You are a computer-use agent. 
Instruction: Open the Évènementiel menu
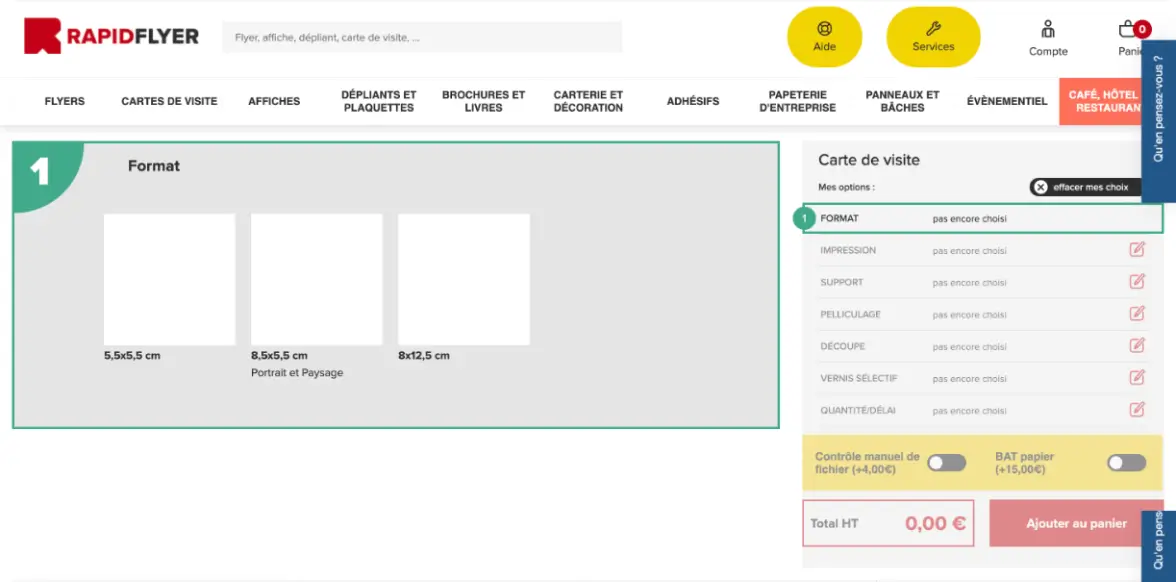point(1007,101)
